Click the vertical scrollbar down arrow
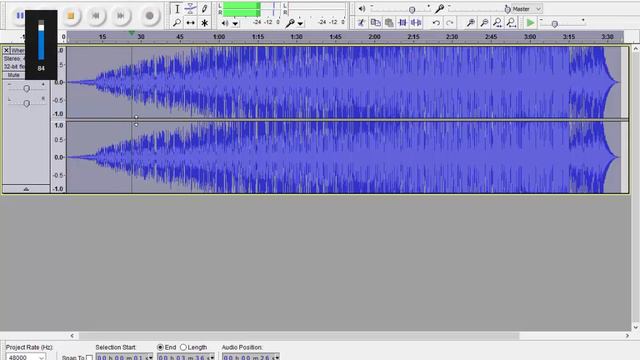 click(x=636, y=327)
